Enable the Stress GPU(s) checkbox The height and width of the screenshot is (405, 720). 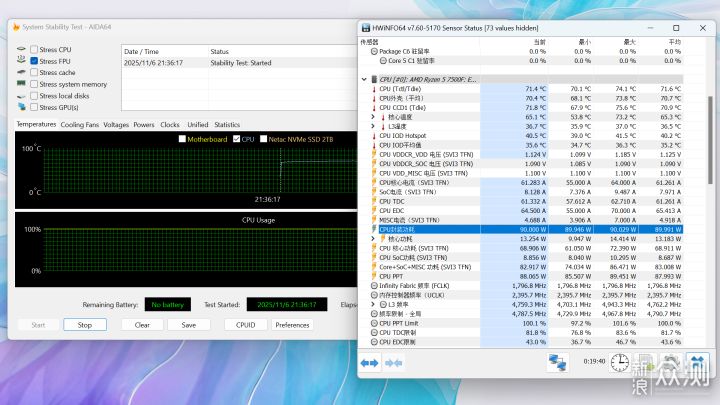tap(34, 107)
